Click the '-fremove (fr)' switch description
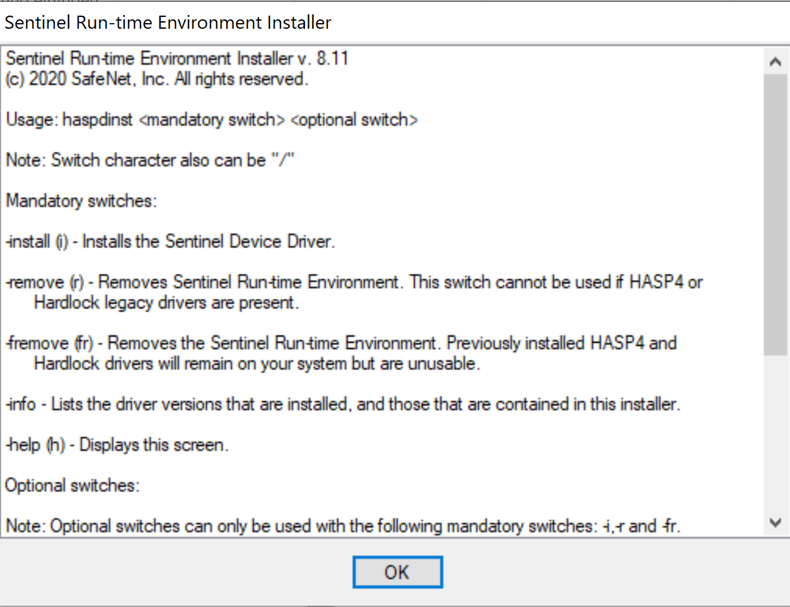The height and width of the screenshot is (607, 790). tap(341, 343)
